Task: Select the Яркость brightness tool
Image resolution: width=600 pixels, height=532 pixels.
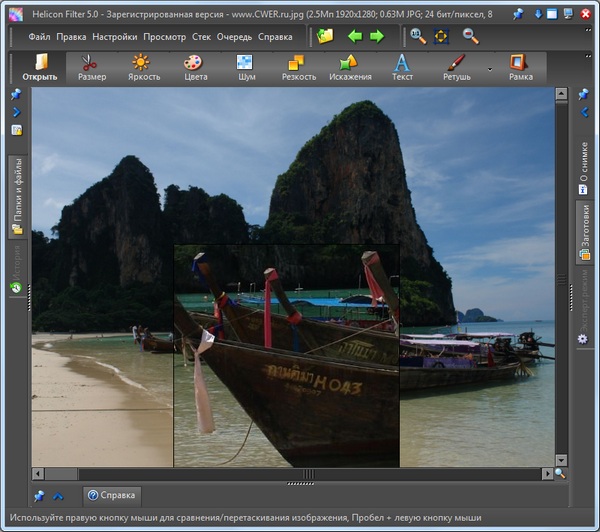Action: click(x=143, y=67)
